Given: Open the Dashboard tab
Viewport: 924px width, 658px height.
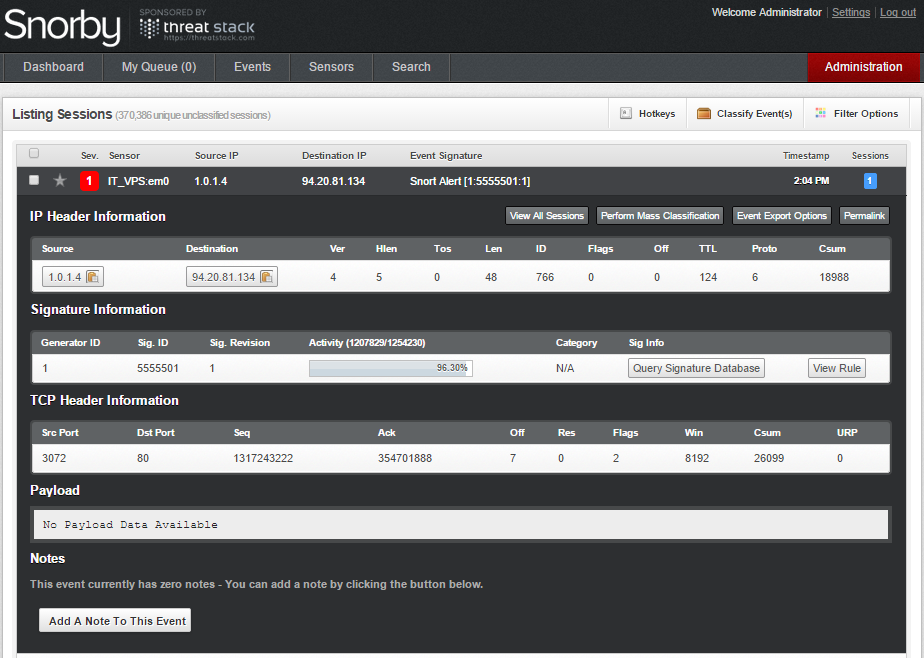Looking at the screenshot, I should coord(53,67).
